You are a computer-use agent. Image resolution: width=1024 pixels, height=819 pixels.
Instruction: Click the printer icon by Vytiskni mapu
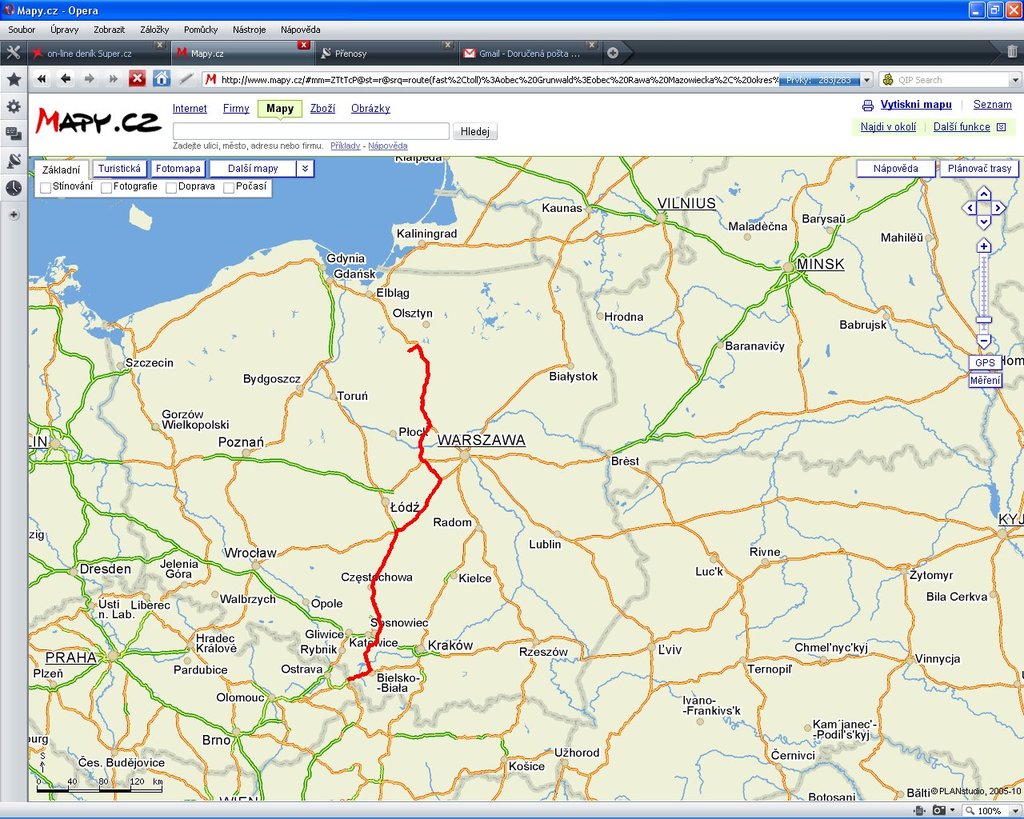(x=868, y=105)
